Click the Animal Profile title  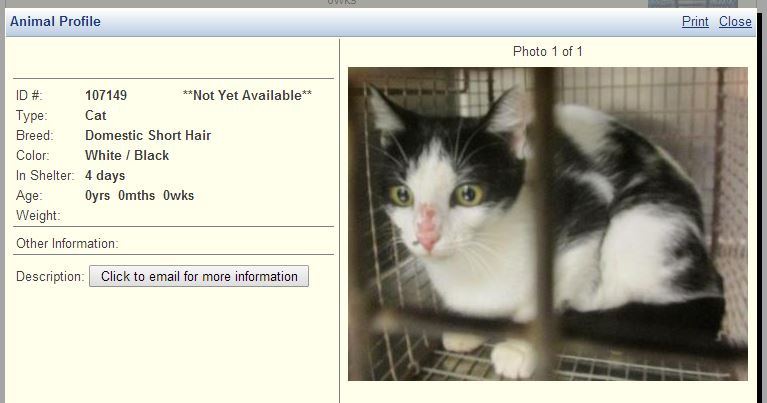[x=55, y=22]
